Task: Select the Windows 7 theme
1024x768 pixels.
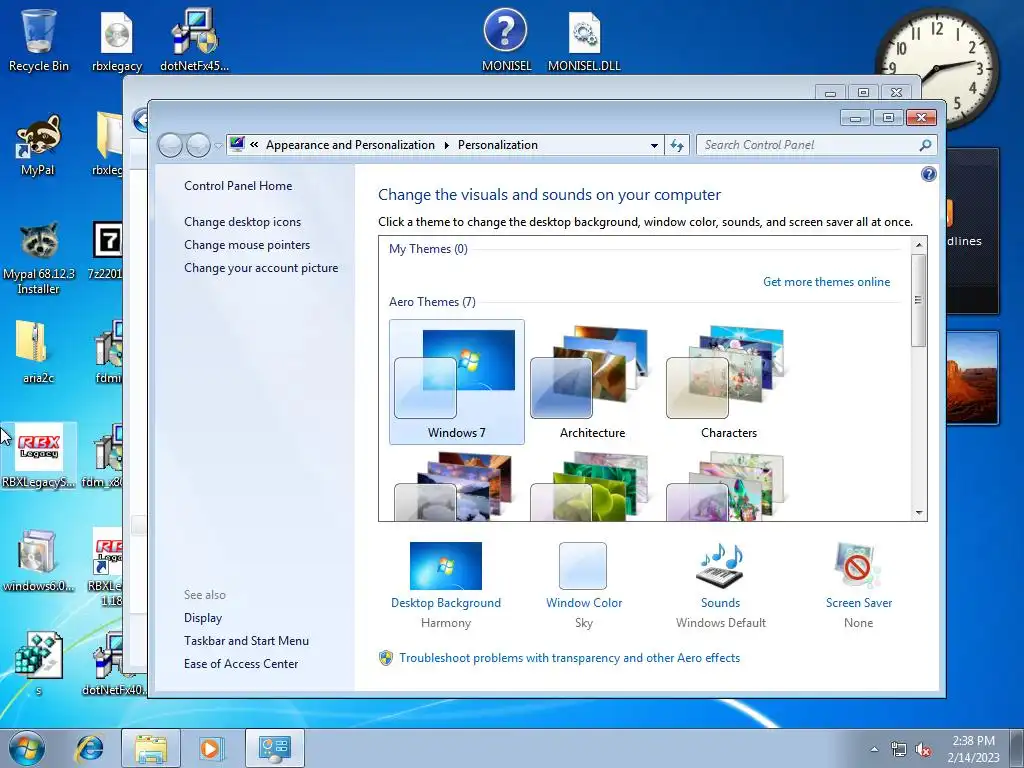Action: coord(456,382)
